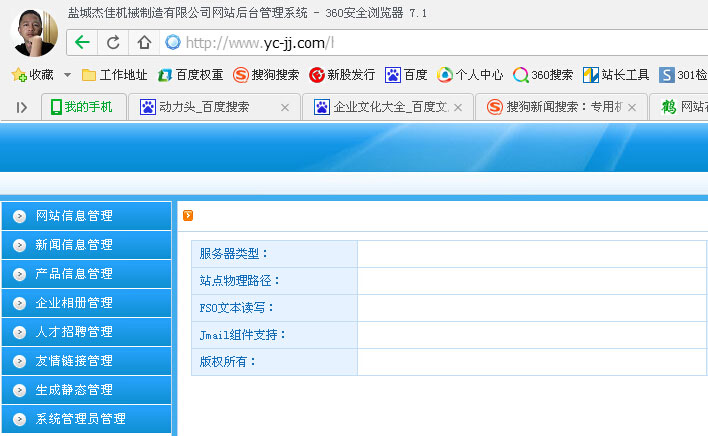Switch to the 我的手机 tab

pos(85,107)
